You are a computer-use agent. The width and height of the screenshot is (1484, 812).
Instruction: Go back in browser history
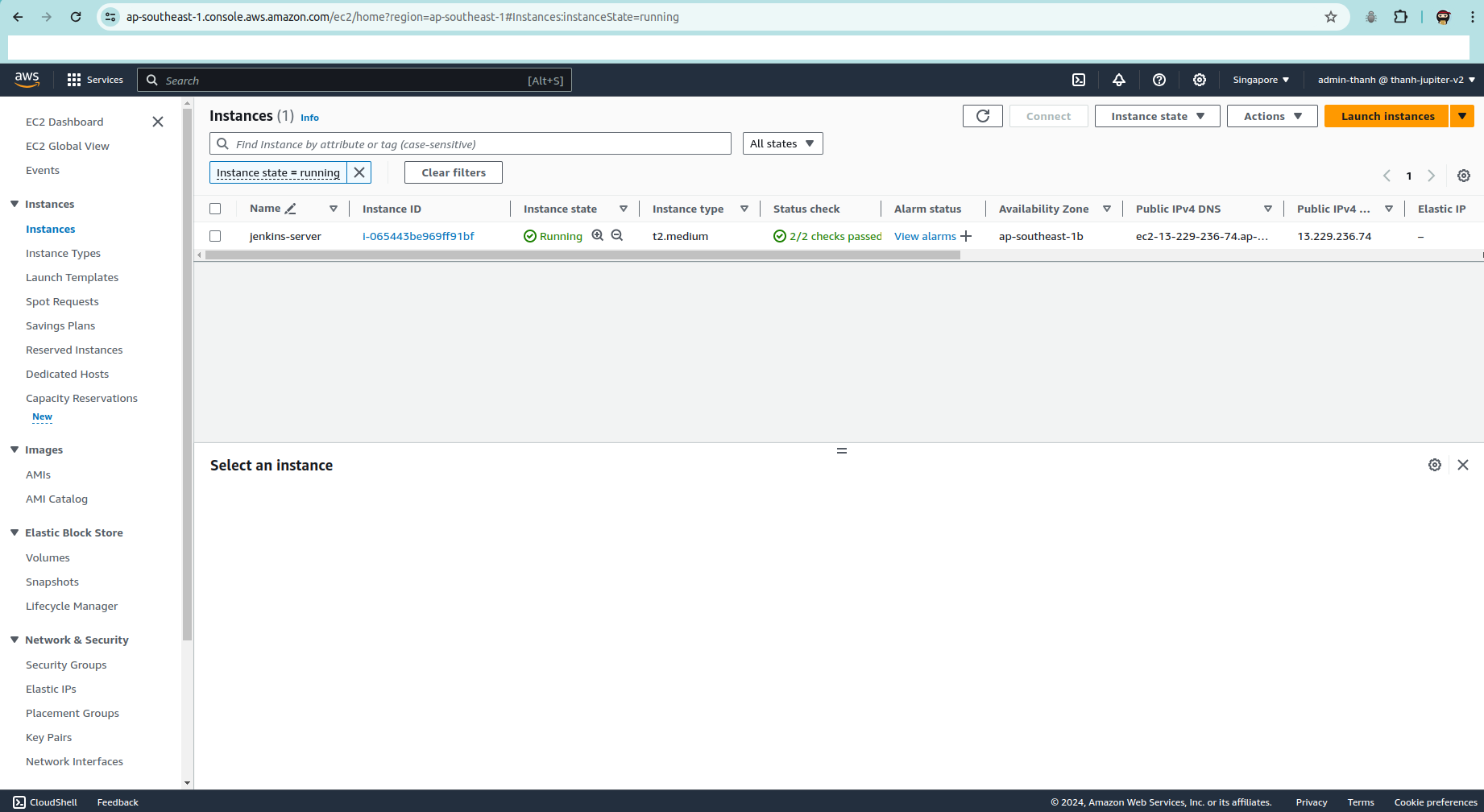pyautogui.click(x=18, y=17)
